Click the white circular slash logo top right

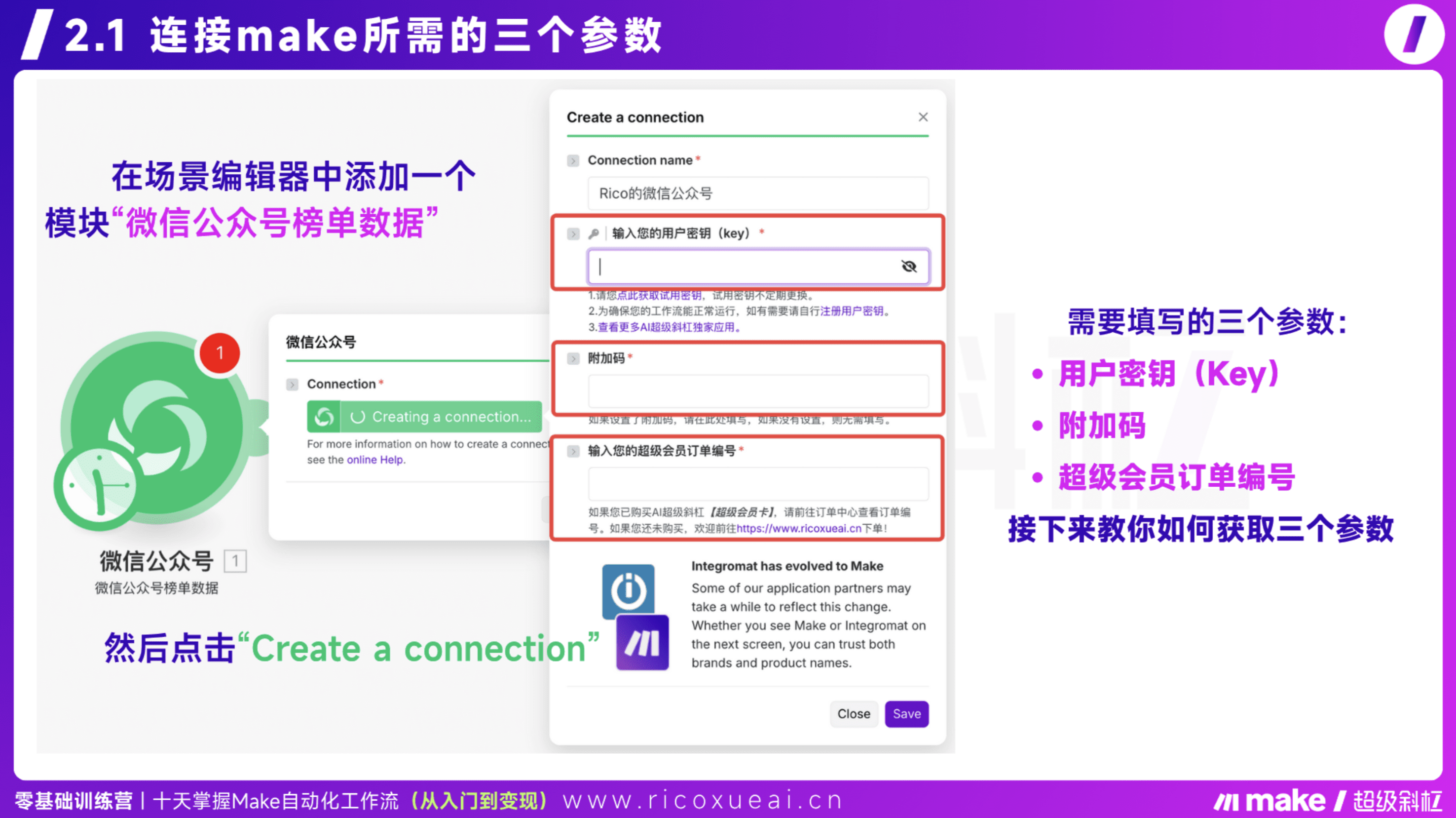click(1415, 35)
